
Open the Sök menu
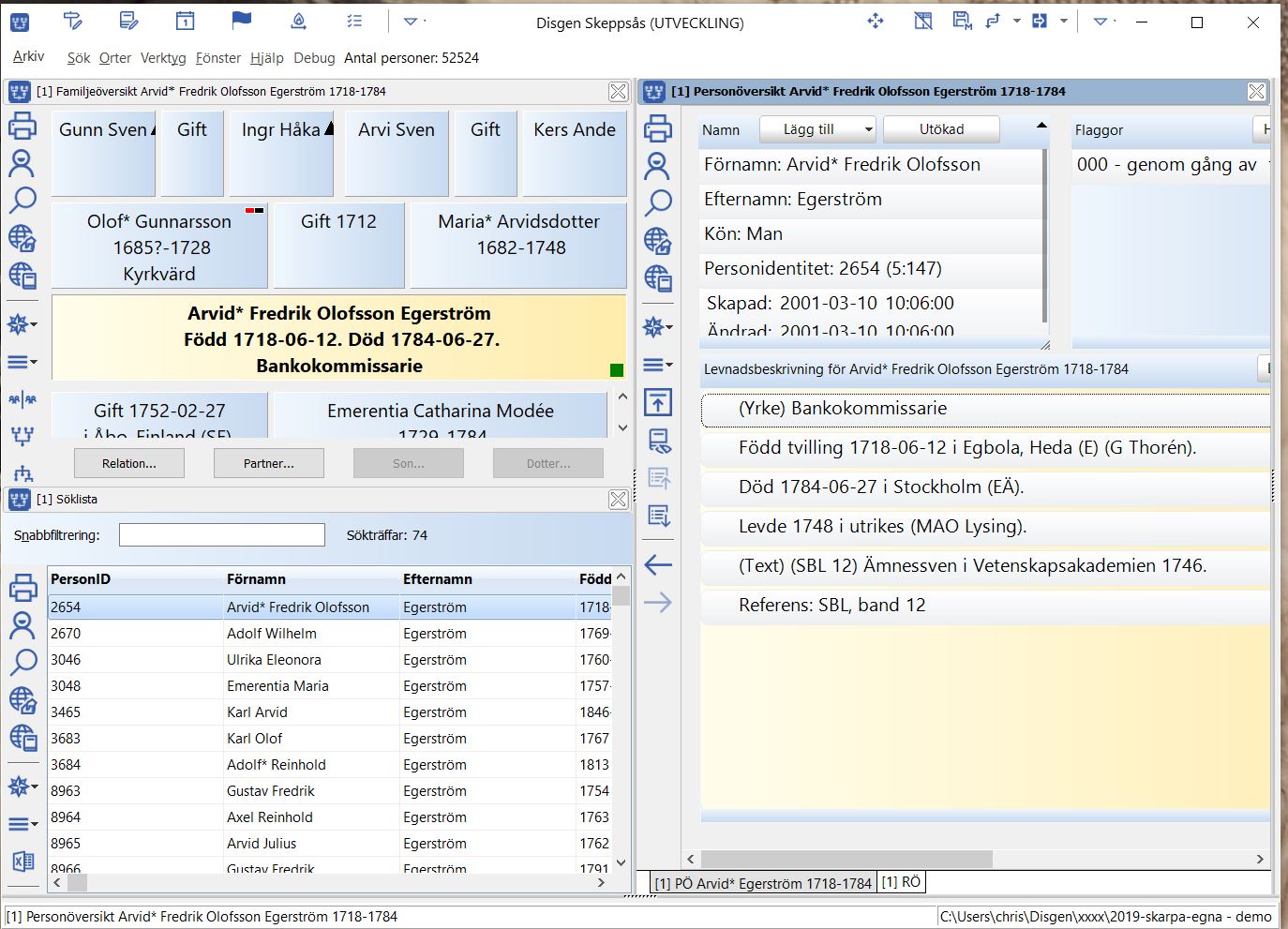tap(79, 58)
